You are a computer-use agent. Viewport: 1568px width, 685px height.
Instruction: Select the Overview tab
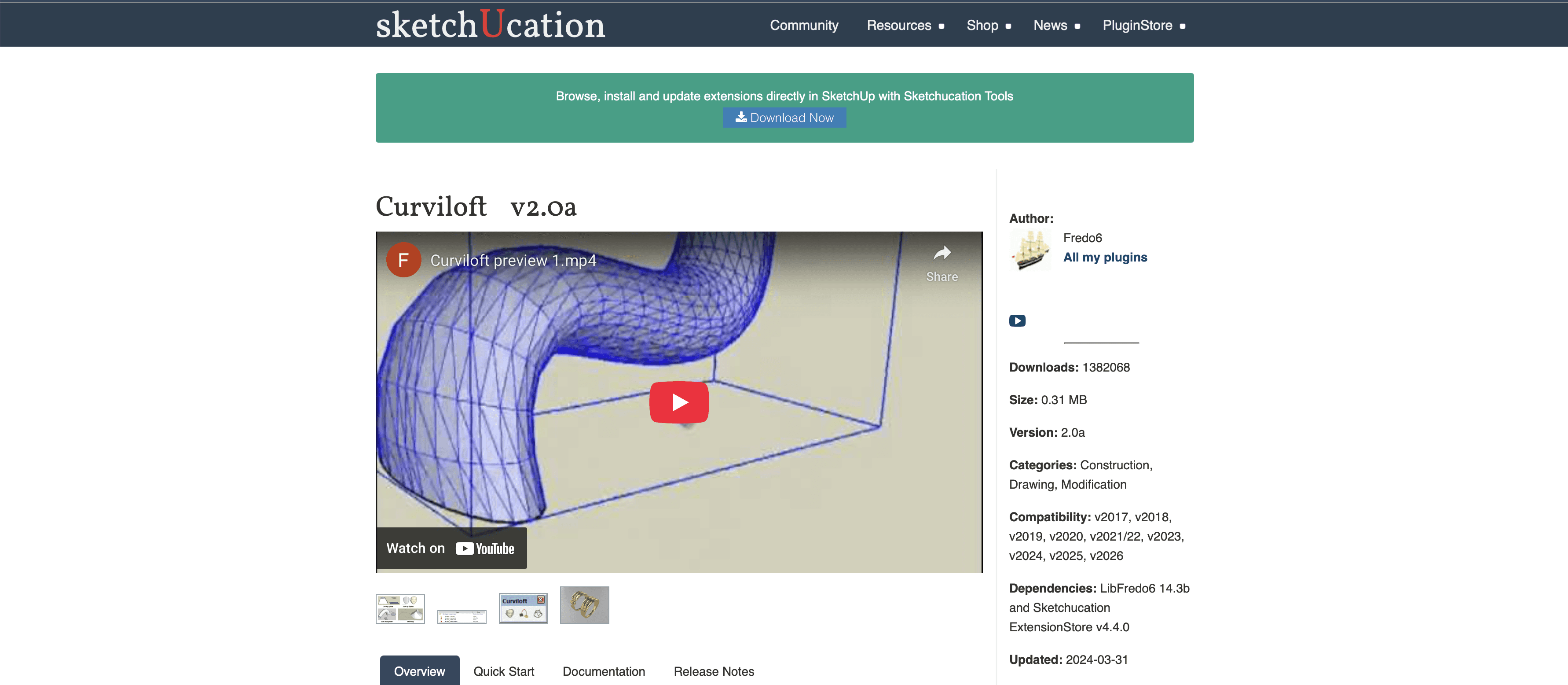pos(419,671)
